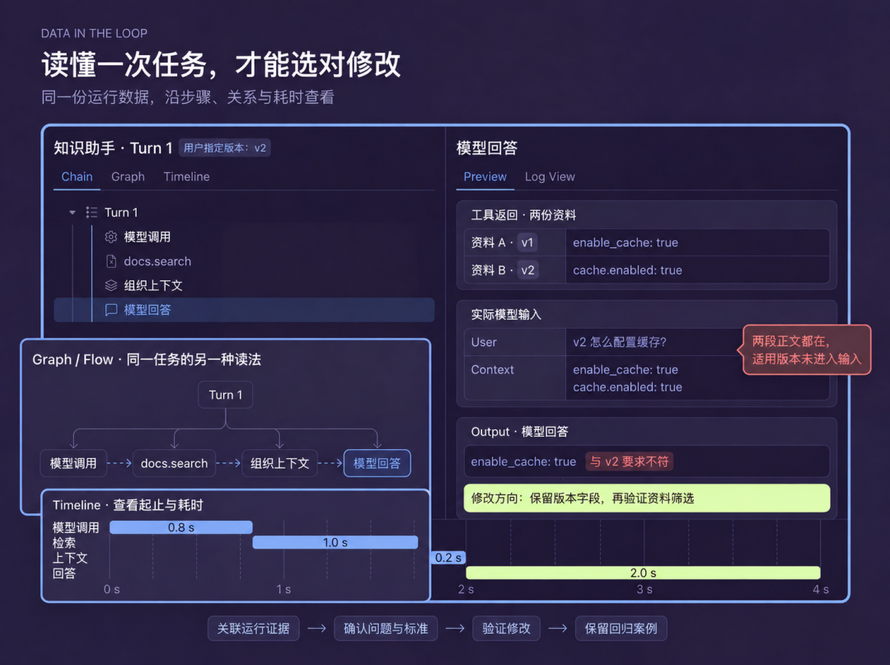Click the enable_cache: true output text
Image resolution: width=890 pixels, height=665 pixels.
pyautogui.click(x=523, y=462)
